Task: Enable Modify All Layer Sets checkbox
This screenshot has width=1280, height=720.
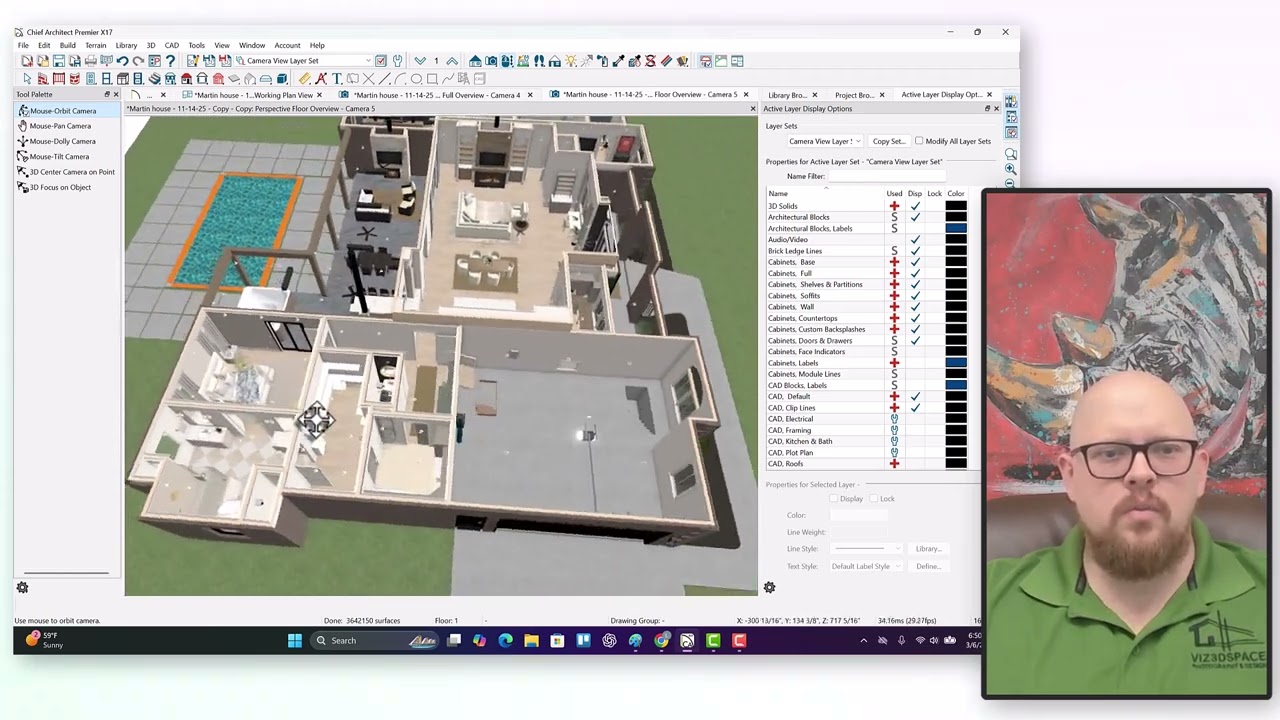Action: pyautogui.click(x=919, y=141)
